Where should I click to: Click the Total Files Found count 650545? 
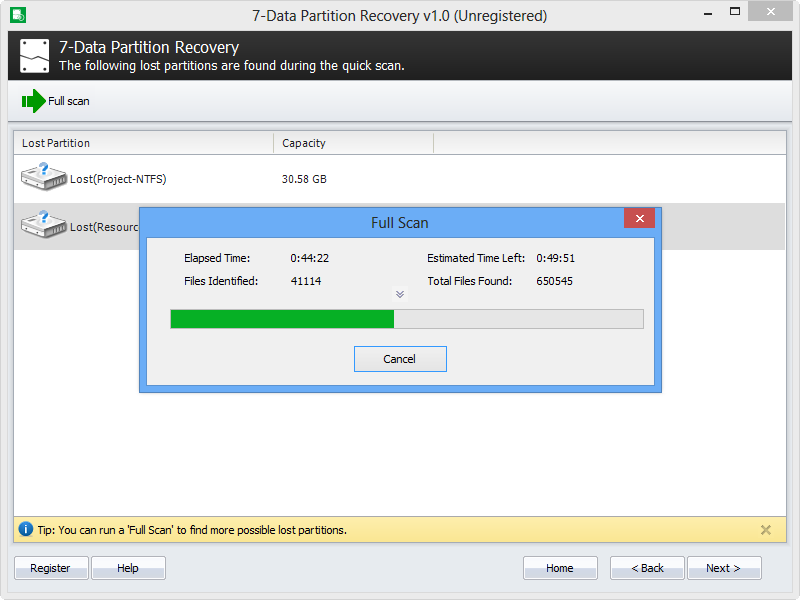click(555, 281)
